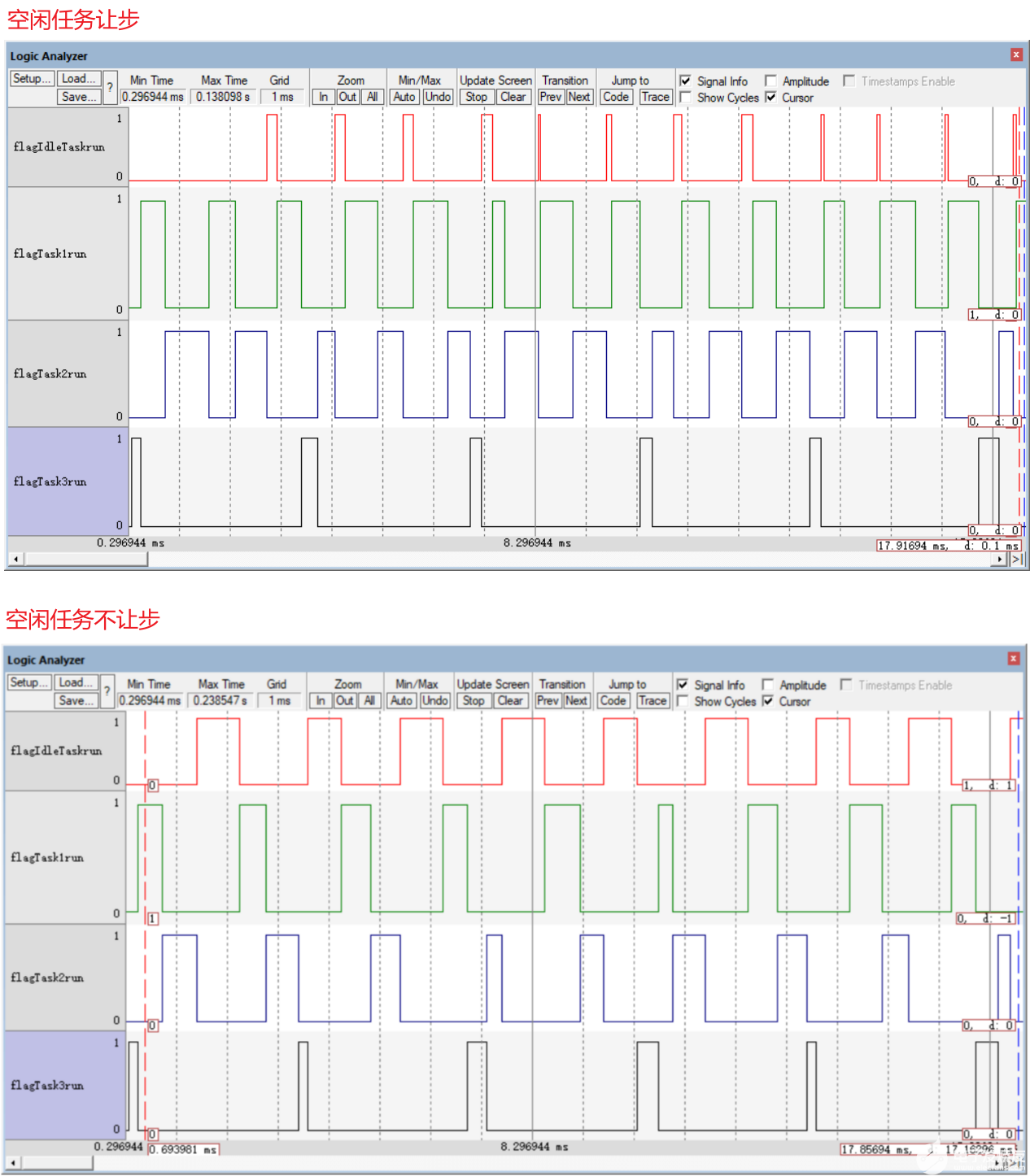Click the Grid value field in 空闲任务不让步 analyzer

pyautogui.click(x=280, y=700)
